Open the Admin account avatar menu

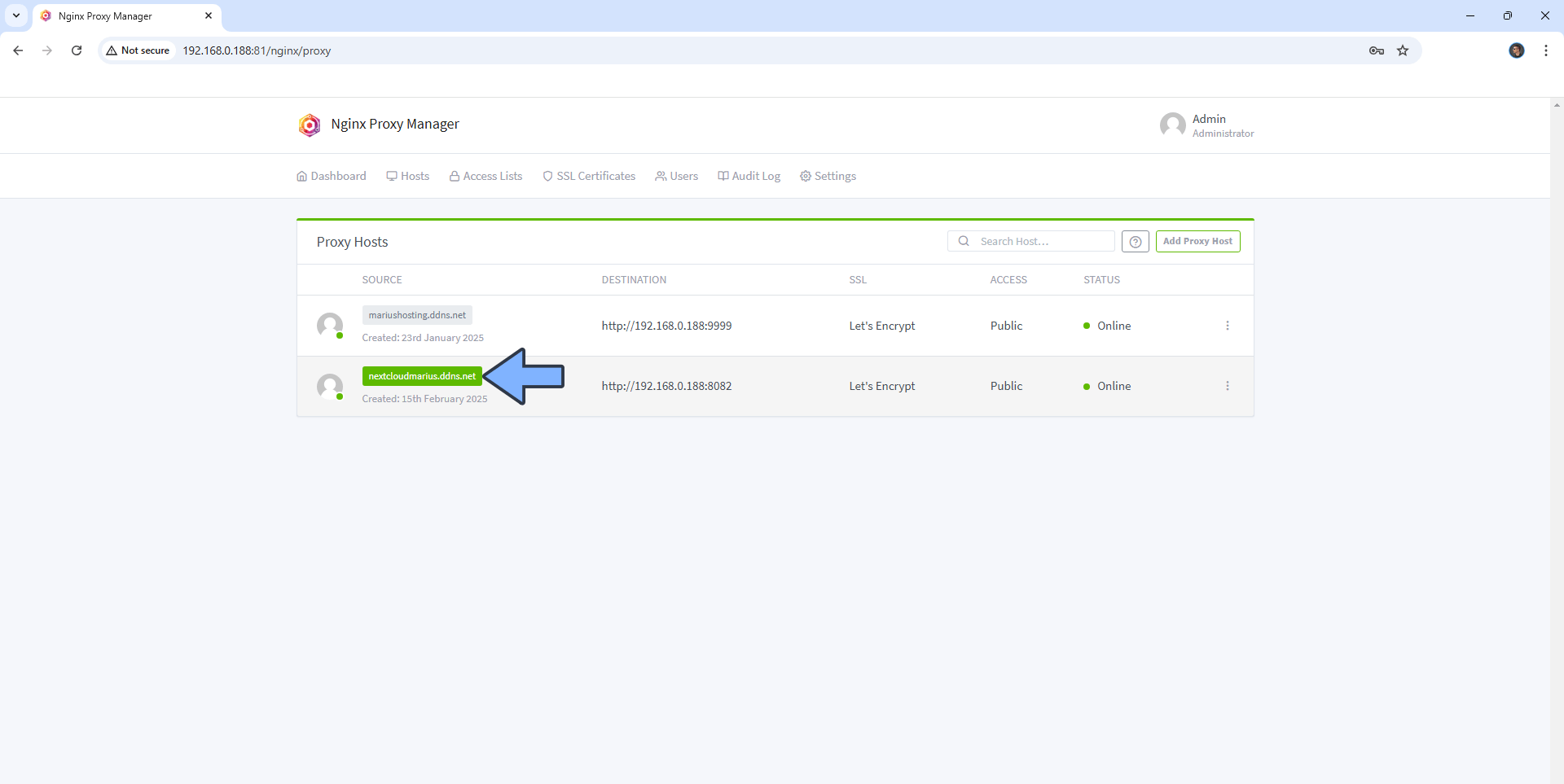point(1173,125)
